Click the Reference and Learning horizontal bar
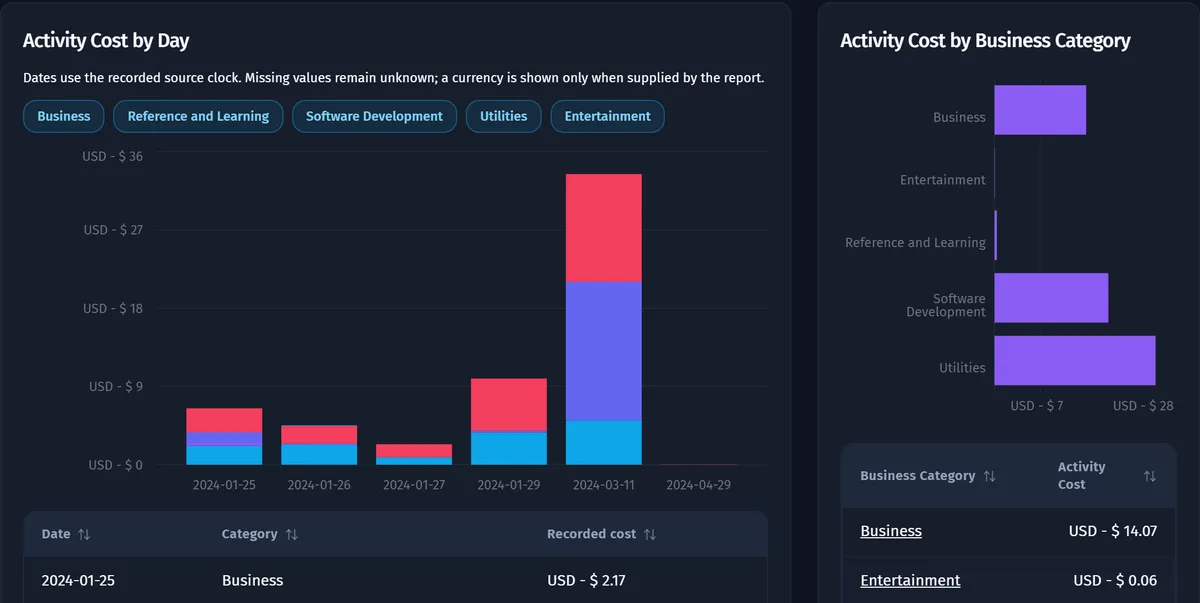The width and height of the screenshot is (1200, 603). [996, 235]
